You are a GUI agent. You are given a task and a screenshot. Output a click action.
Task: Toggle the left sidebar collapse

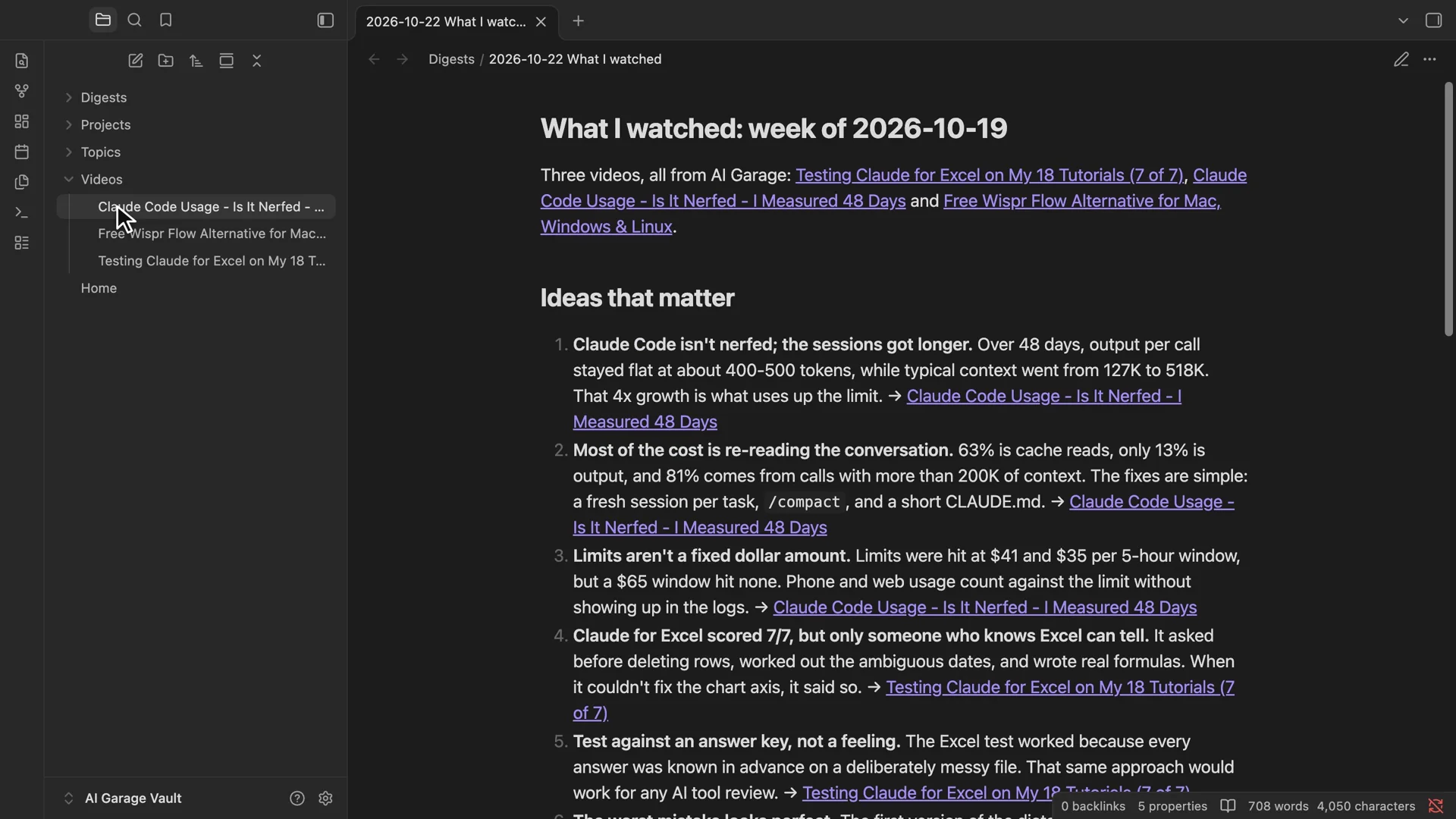pos(325,20)
